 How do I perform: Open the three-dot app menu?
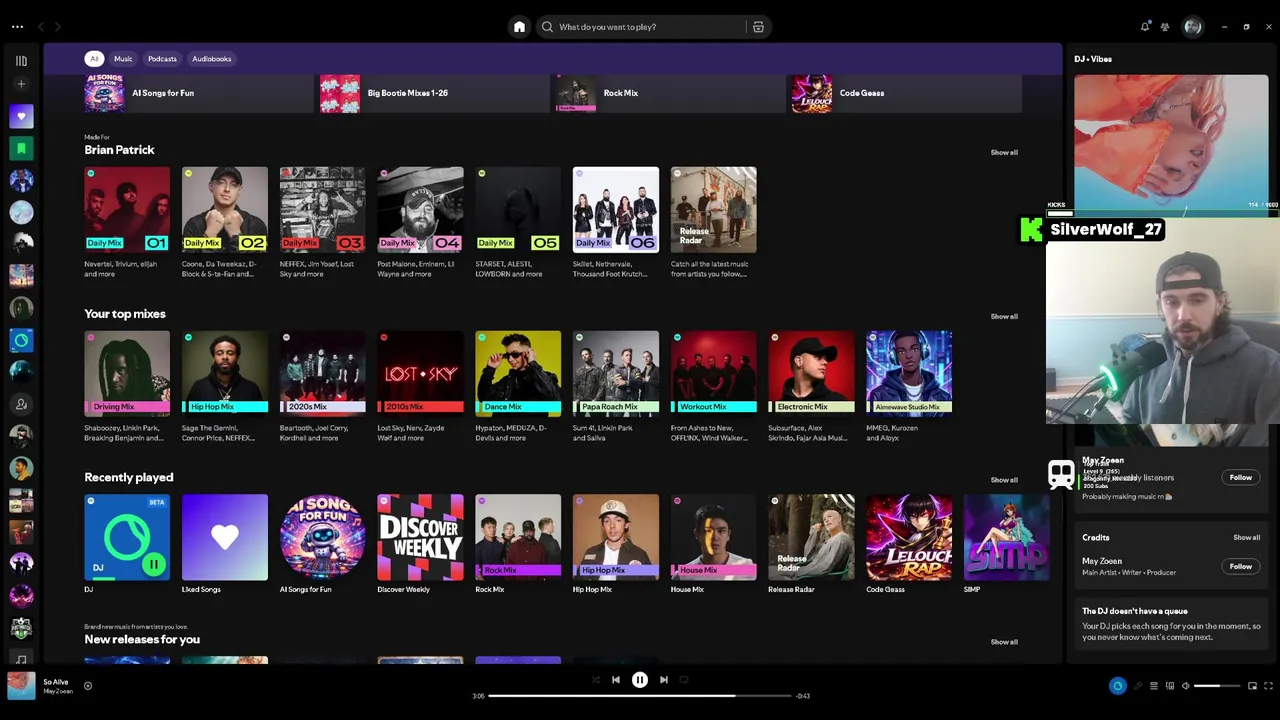(17, 27)
